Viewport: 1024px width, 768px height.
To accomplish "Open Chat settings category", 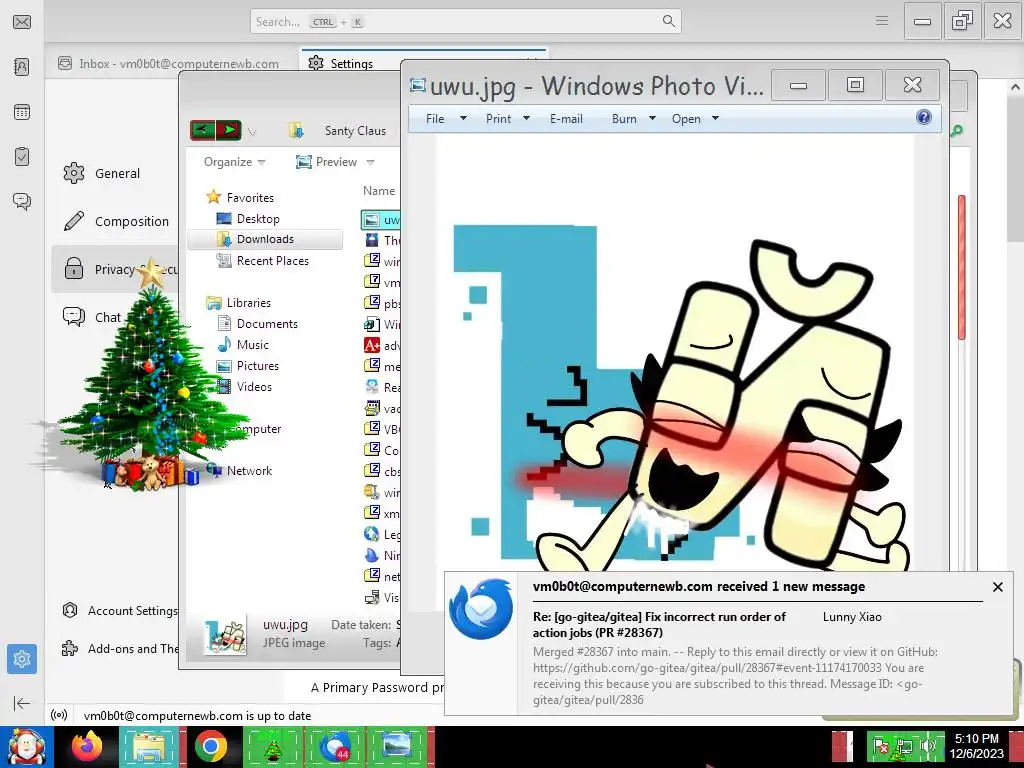I will coord(91,317).
